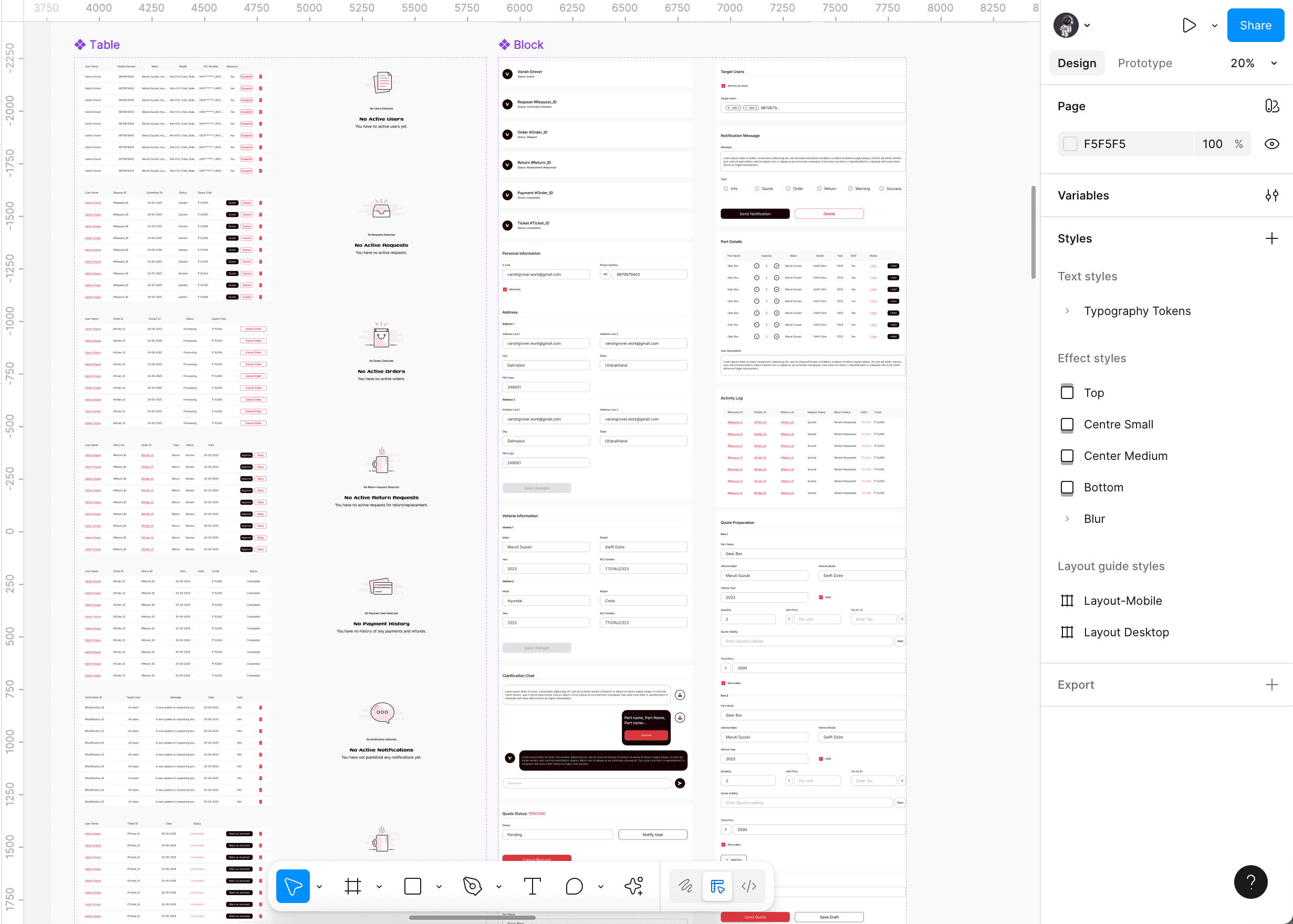Select the Design mode toggle in toolbar
The width and height of the screenshot is (1293, 924).
(717, 886)
